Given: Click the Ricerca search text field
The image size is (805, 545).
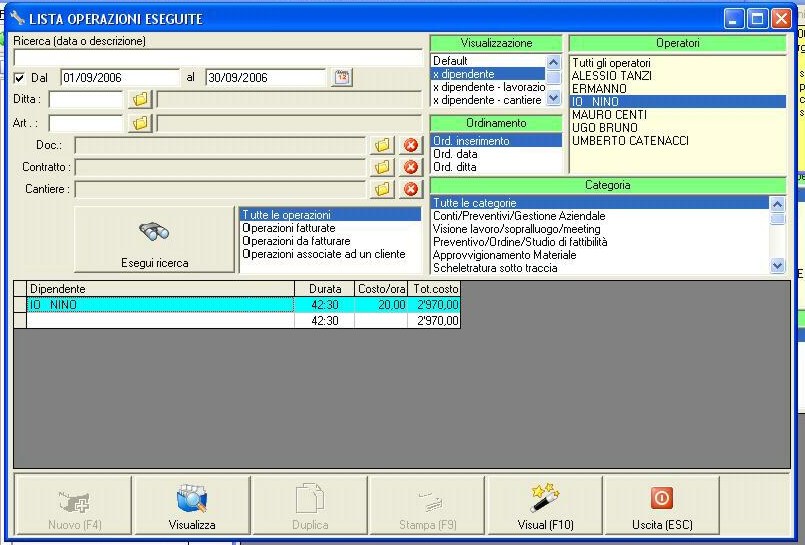Looking at the screenshot, I should (x=216, y=58).
